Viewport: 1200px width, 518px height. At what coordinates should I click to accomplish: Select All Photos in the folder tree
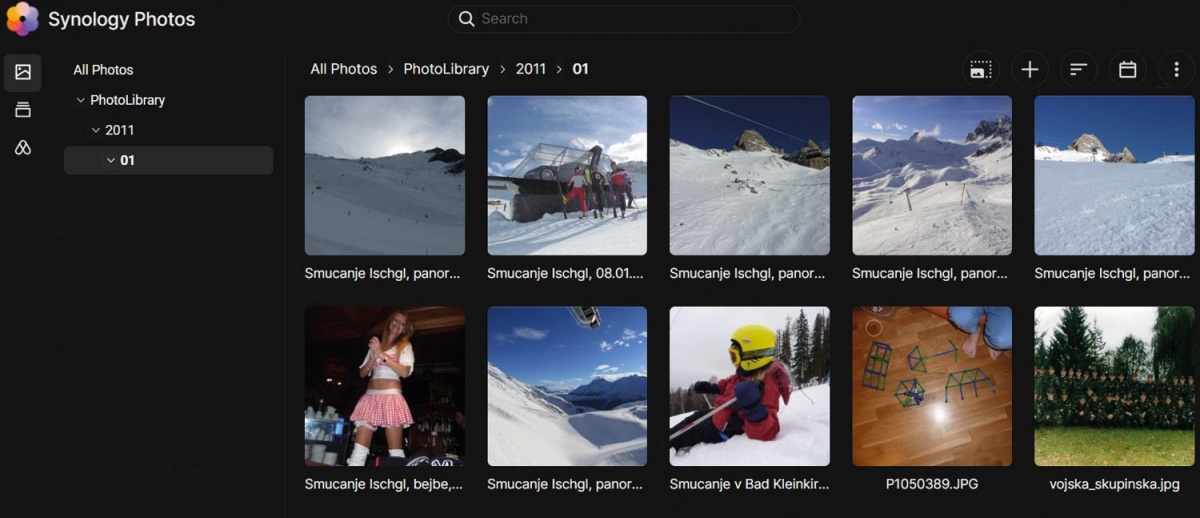pyautogui.click(x=103, y=70)
